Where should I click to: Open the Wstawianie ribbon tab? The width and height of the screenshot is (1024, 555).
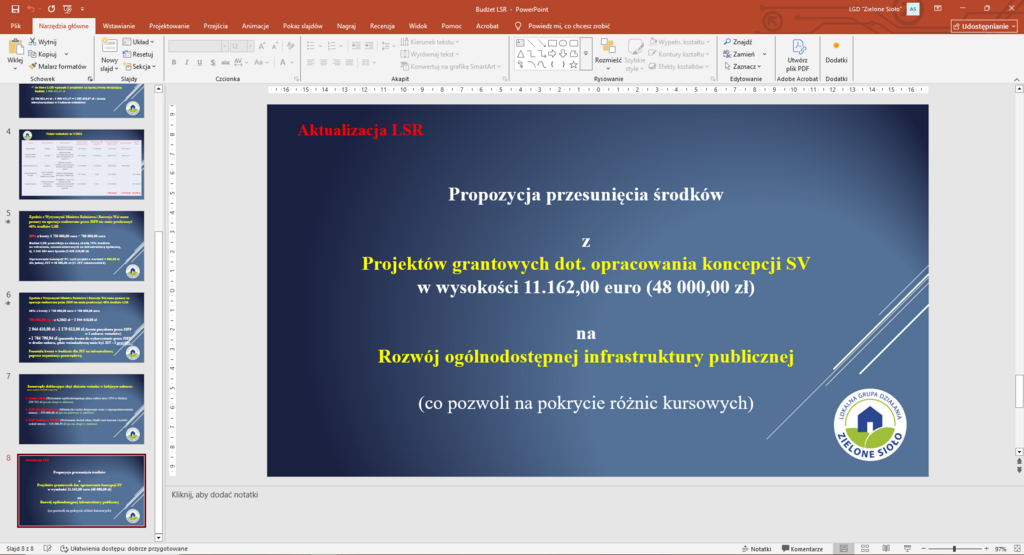point(119,25)
